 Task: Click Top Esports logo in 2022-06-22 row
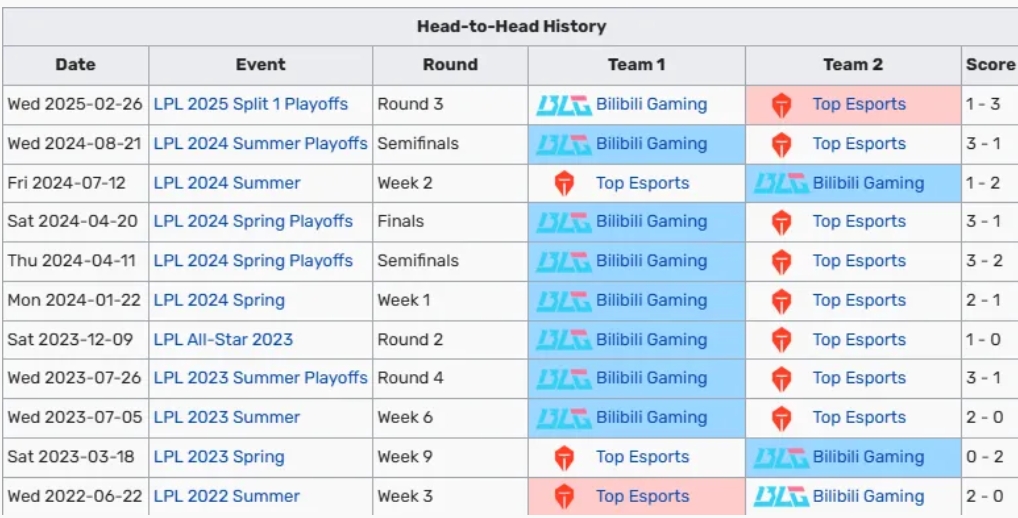(x=565, y=497)
